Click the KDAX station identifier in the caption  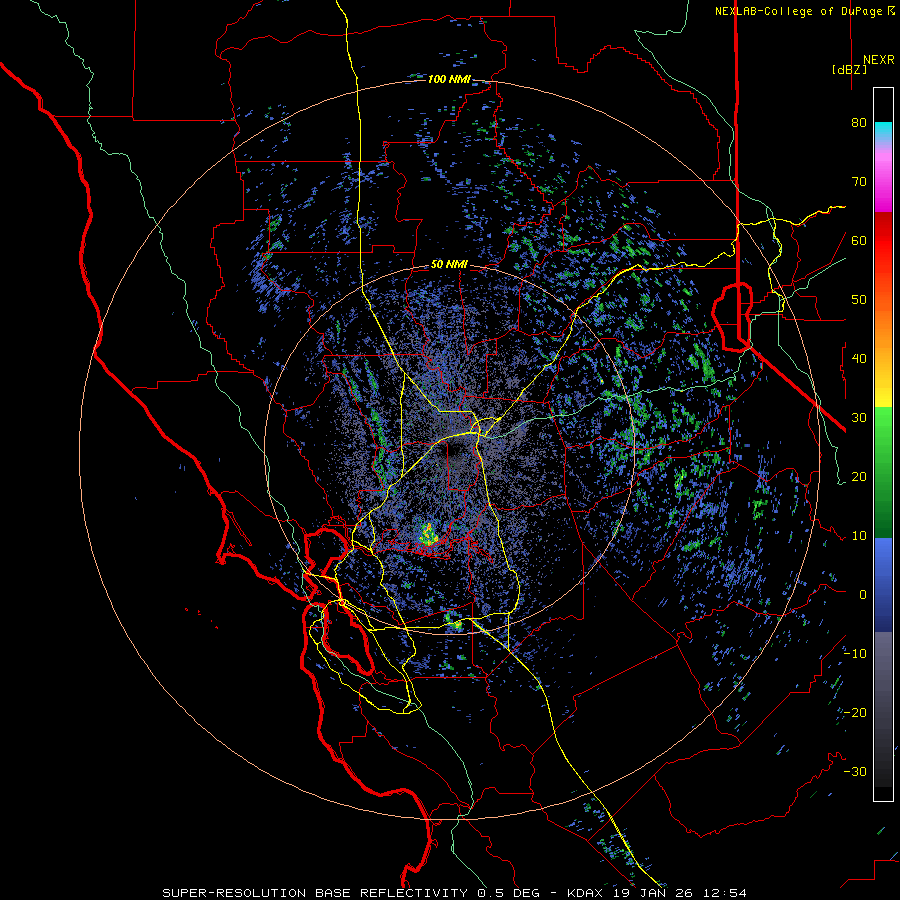584,893
